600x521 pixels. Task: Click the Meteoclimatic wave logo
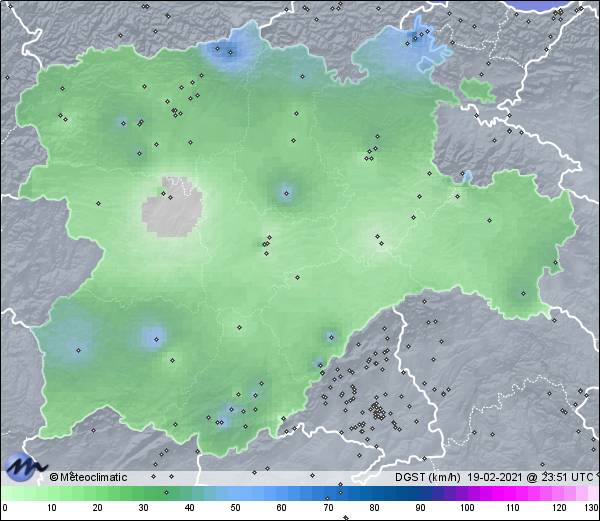(26, 467)
